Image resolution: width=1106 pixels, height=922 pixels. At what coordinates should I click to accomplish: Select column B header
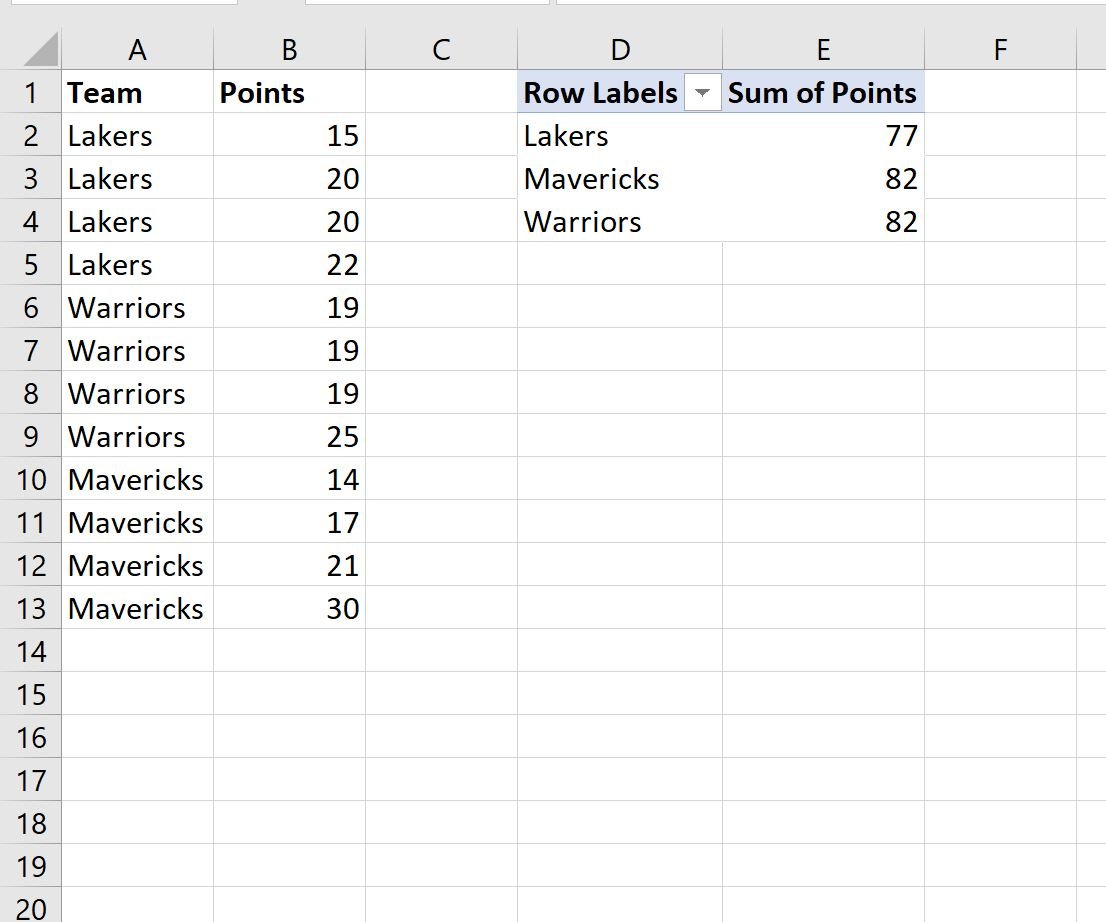[289, 49]
